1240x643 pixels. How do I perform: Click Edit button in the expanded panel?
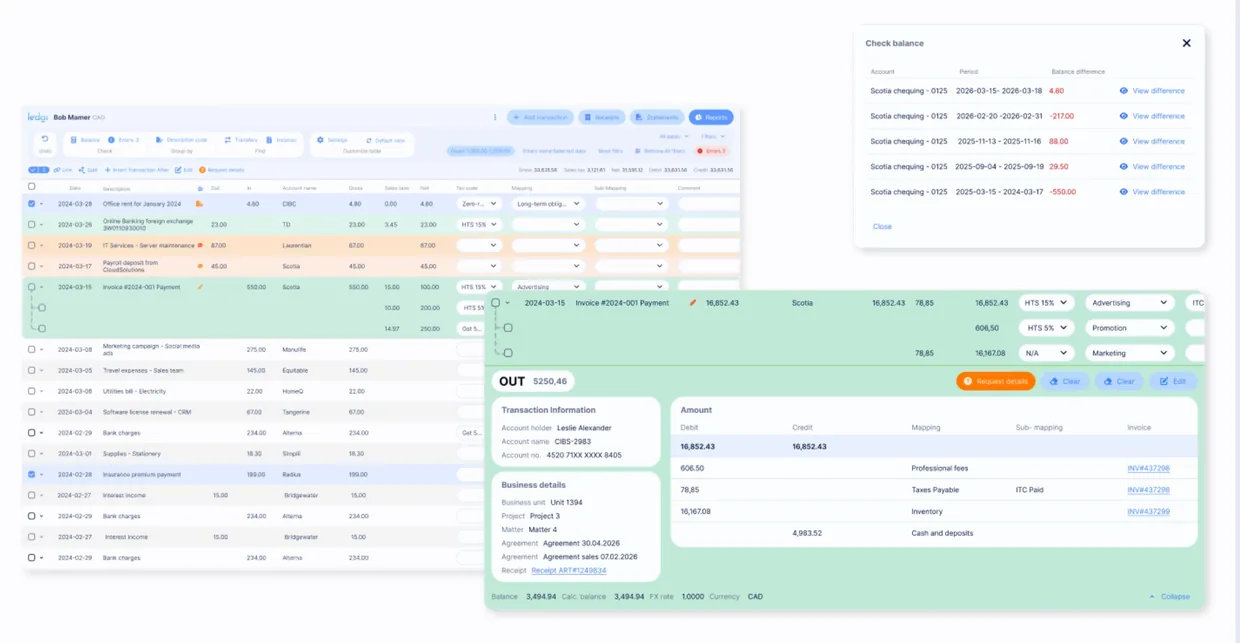point(1173,381)
